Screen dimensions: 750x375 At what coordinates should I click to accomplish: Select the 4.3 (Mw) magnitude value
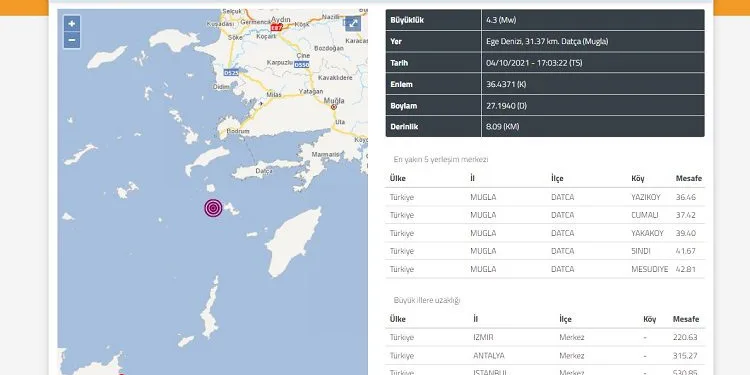(501, 20)
